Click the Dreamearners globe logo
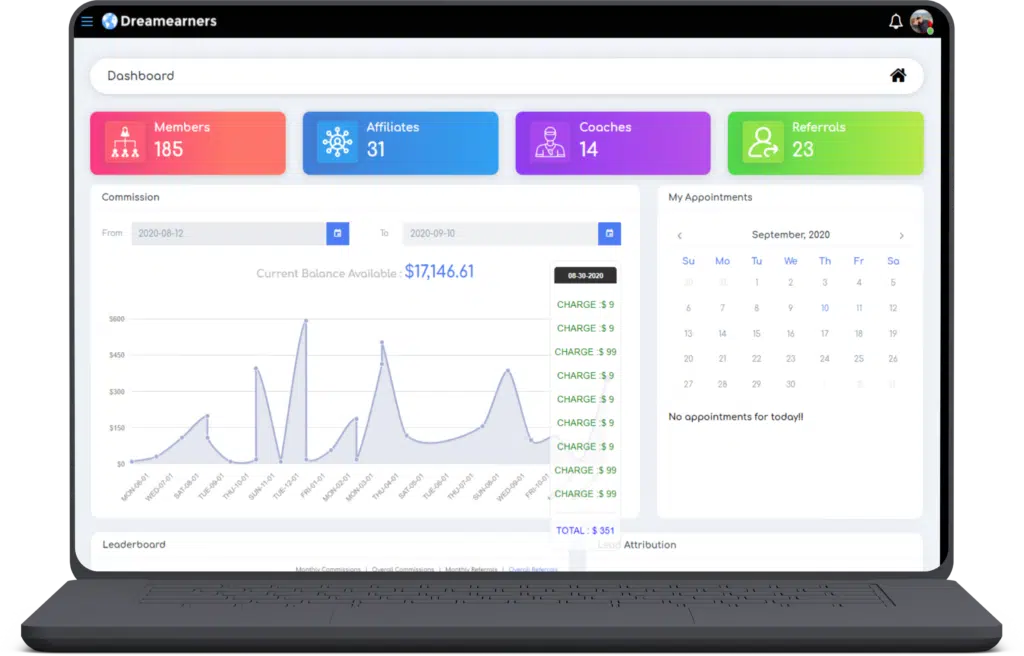This screenshot has width=1024, height=656. pyautogui.click(x=110, y=22)
